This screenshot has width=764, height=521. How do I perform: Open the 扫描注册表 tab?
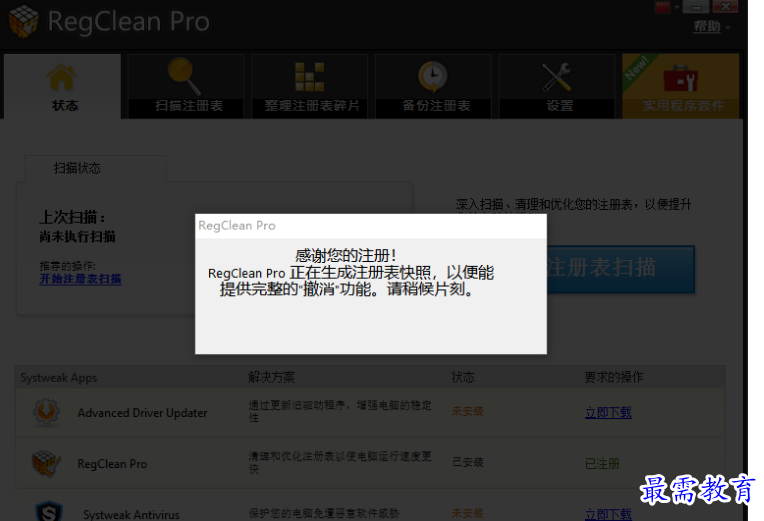(186, 86)
